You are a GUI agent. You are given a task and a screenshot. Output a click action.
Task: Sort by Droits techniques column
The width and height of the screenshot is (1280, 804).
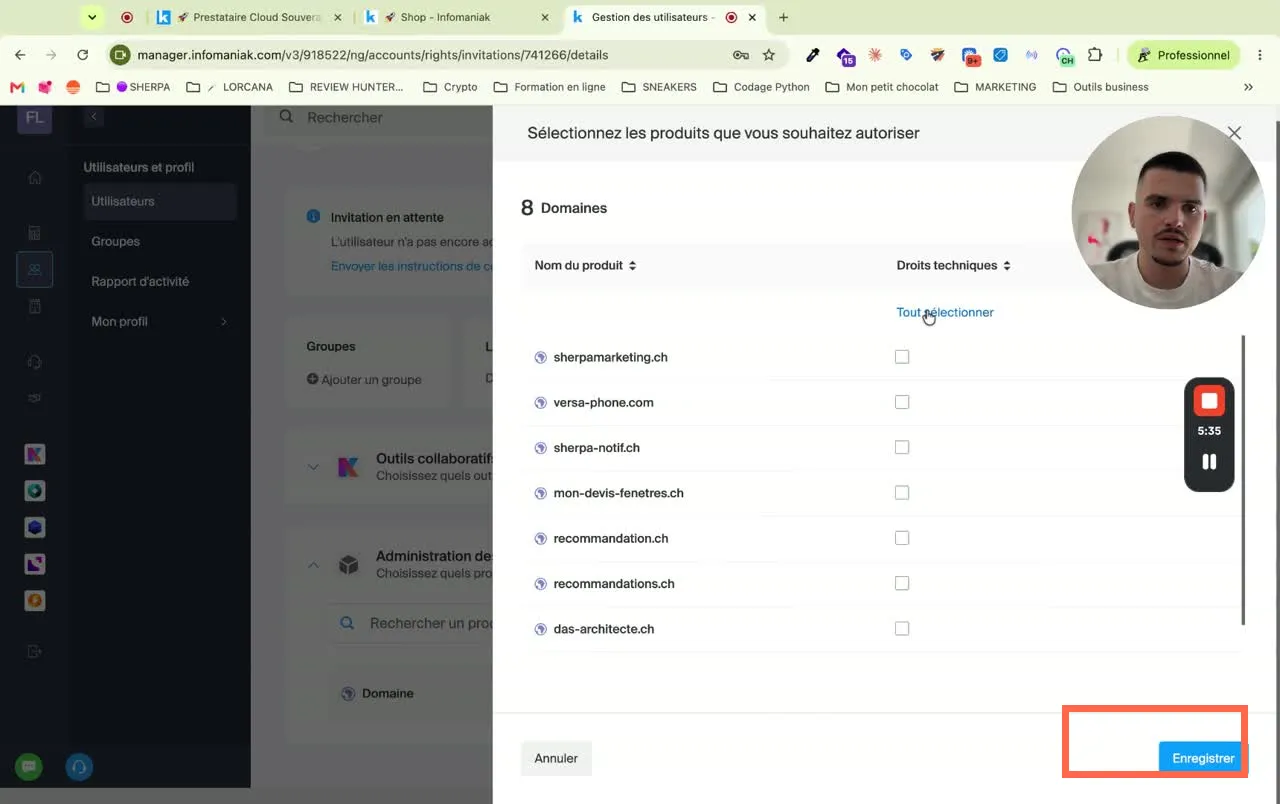(953, 265)
